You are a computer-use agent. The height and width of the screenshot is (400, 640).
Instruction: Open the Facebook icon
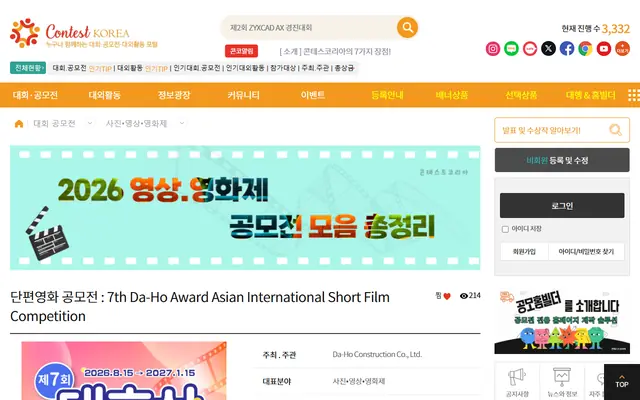(567, 49)
